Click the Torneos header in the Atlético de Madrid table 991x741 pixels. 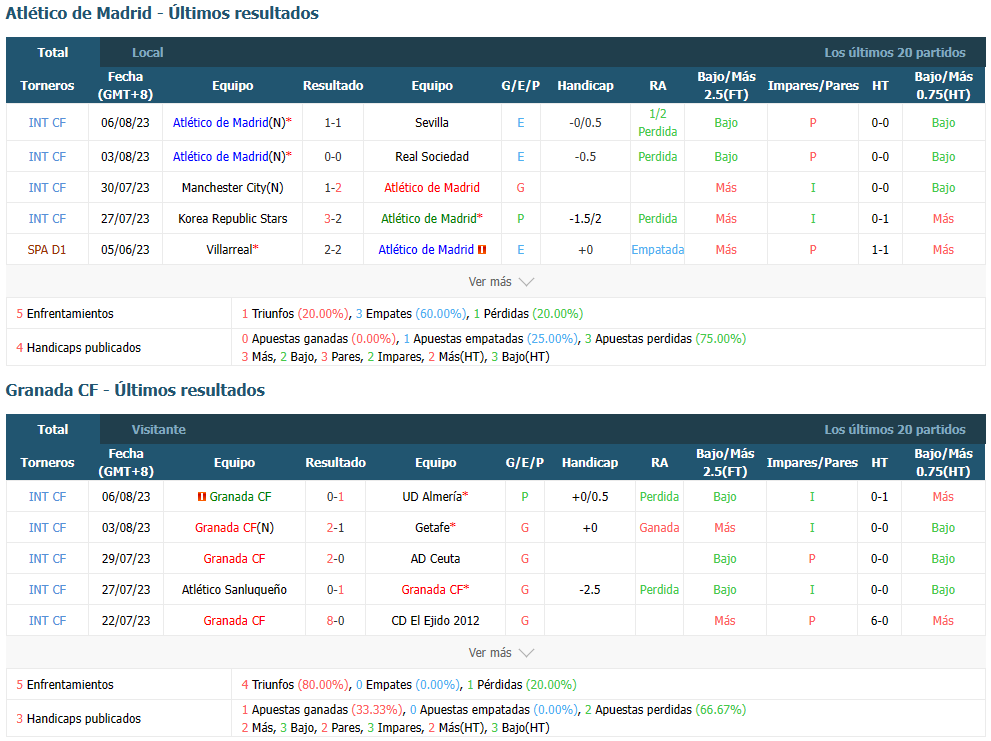click(47, 85)
